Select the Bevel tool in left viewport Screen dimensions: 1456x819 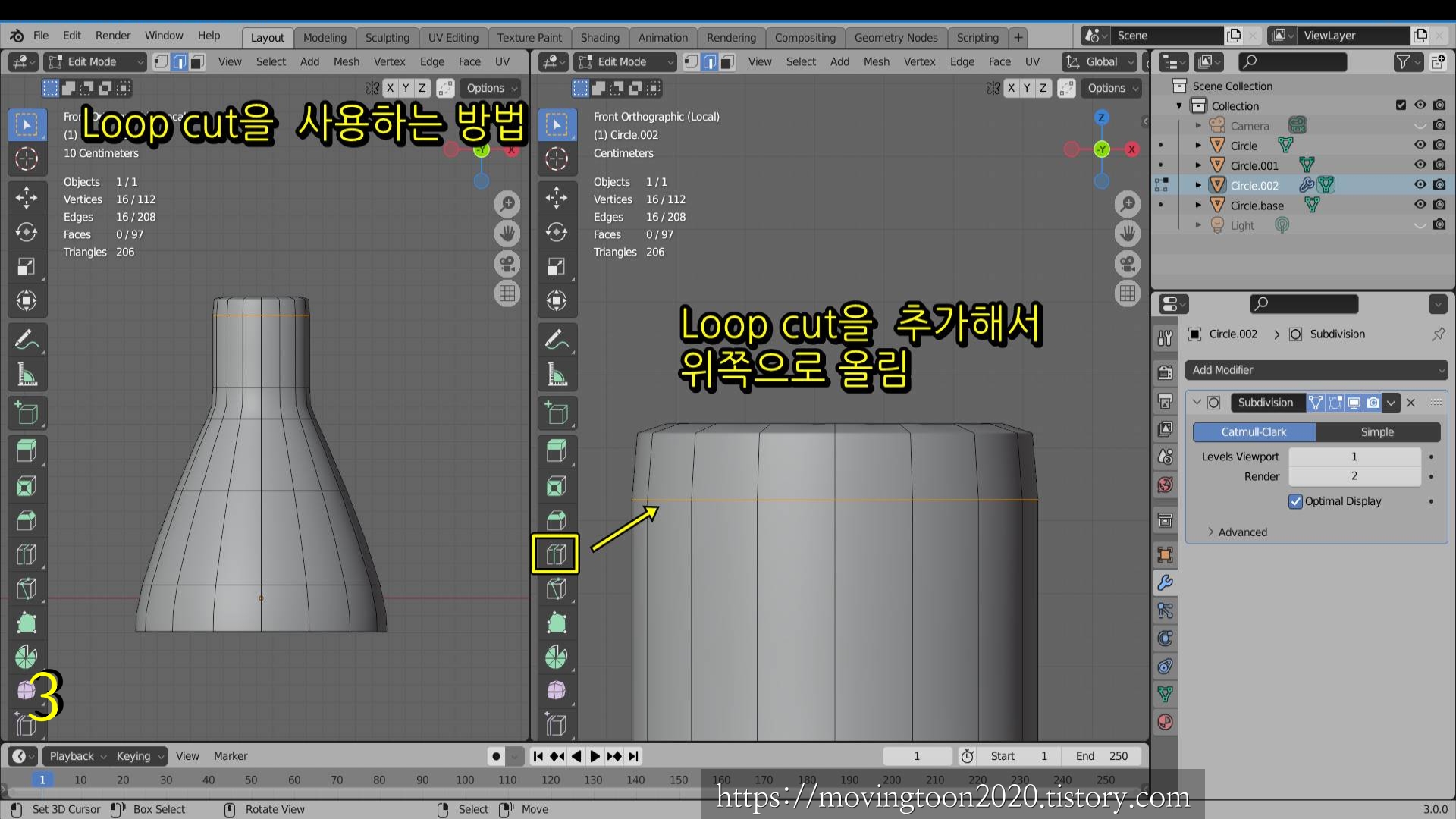coord(27,520)
